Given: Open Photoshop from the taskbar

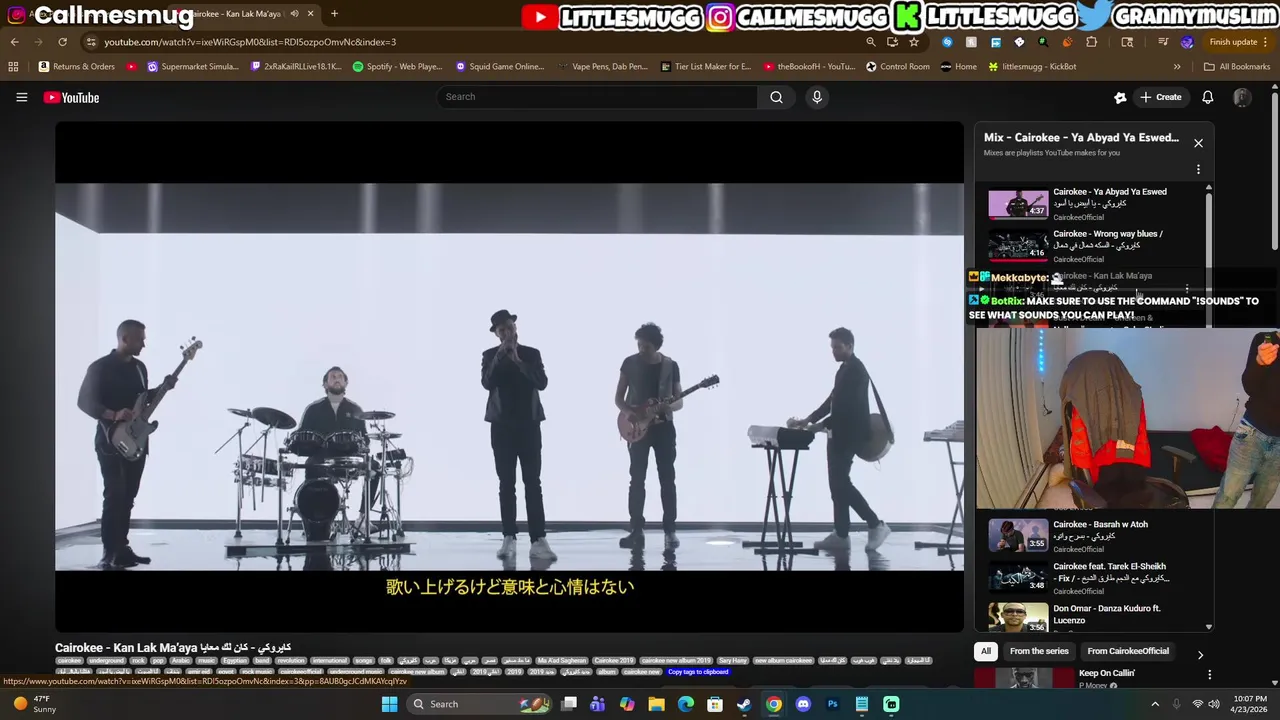Looking at the screenshot, I should pyautogui.click(x=832, y=704).
